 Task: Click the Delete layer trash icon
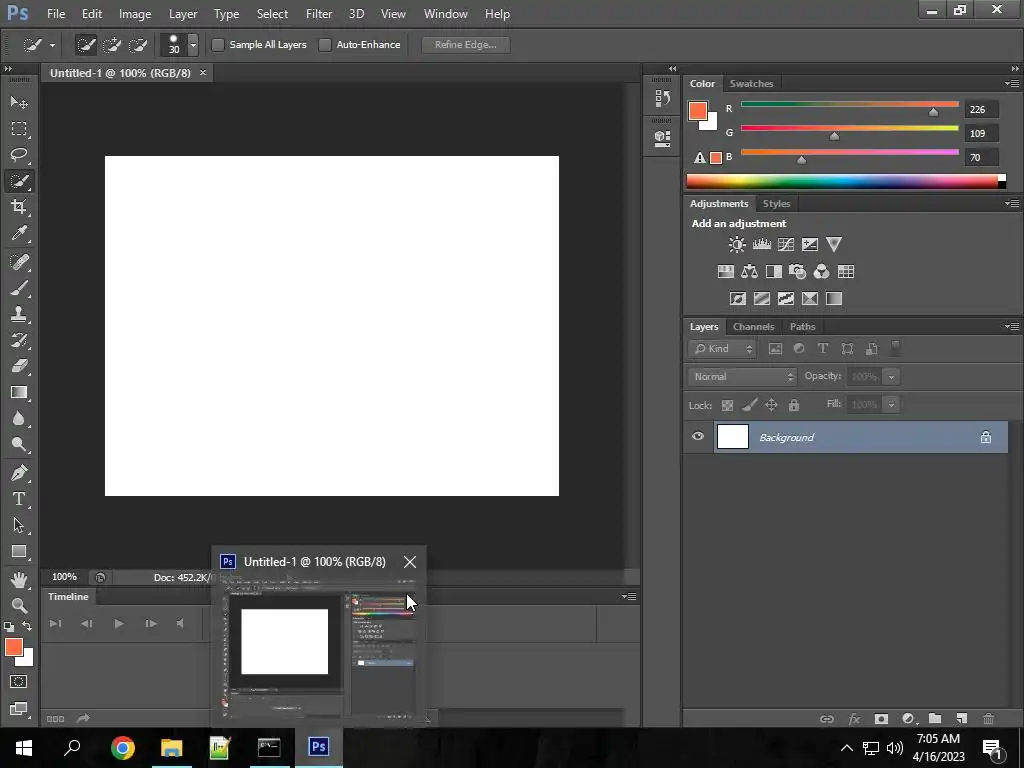[989, 718]
